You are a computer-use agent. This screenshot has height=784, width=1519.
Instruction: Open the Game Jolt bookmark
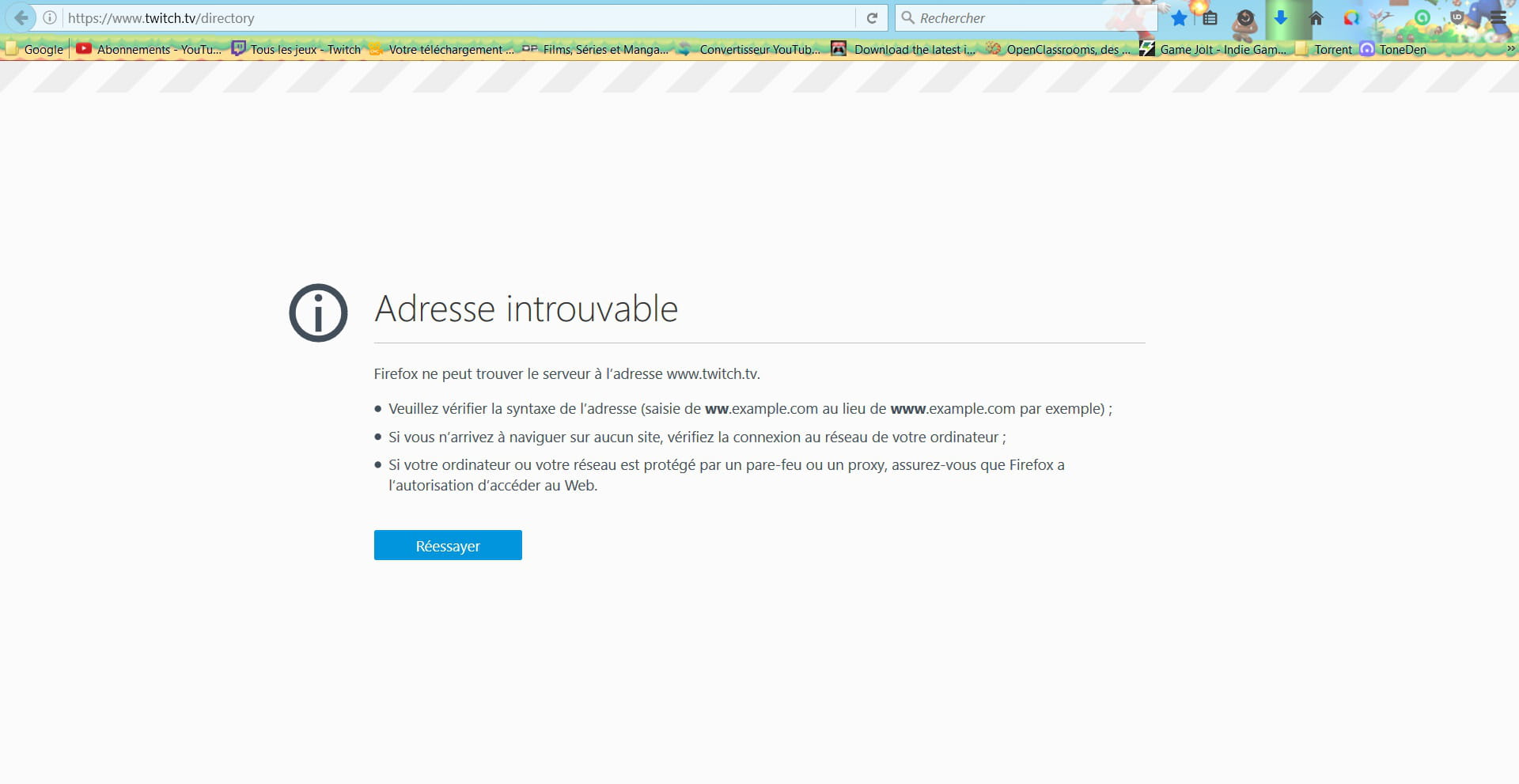(x=1213, y=49)
